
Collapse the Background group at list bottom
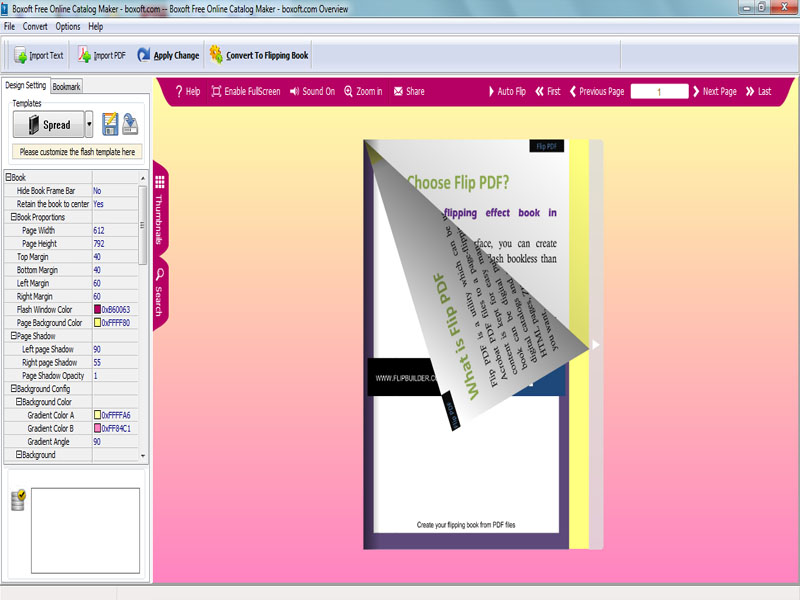(x=19, y=455)
